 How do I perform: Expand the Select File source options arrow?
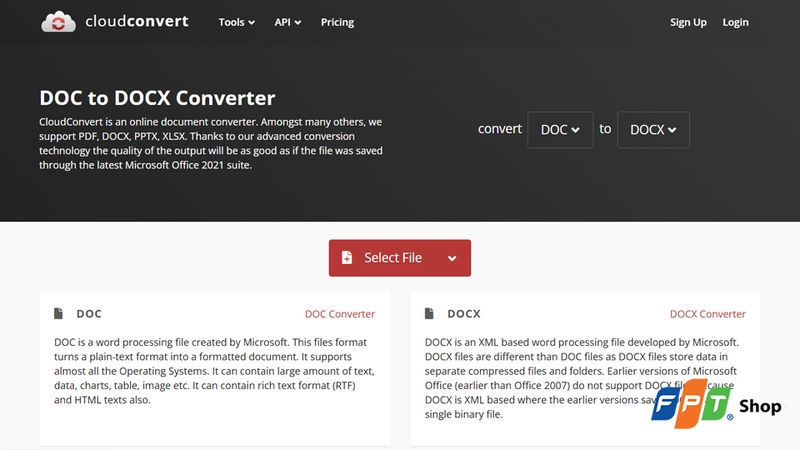click(x=452, y=258)
